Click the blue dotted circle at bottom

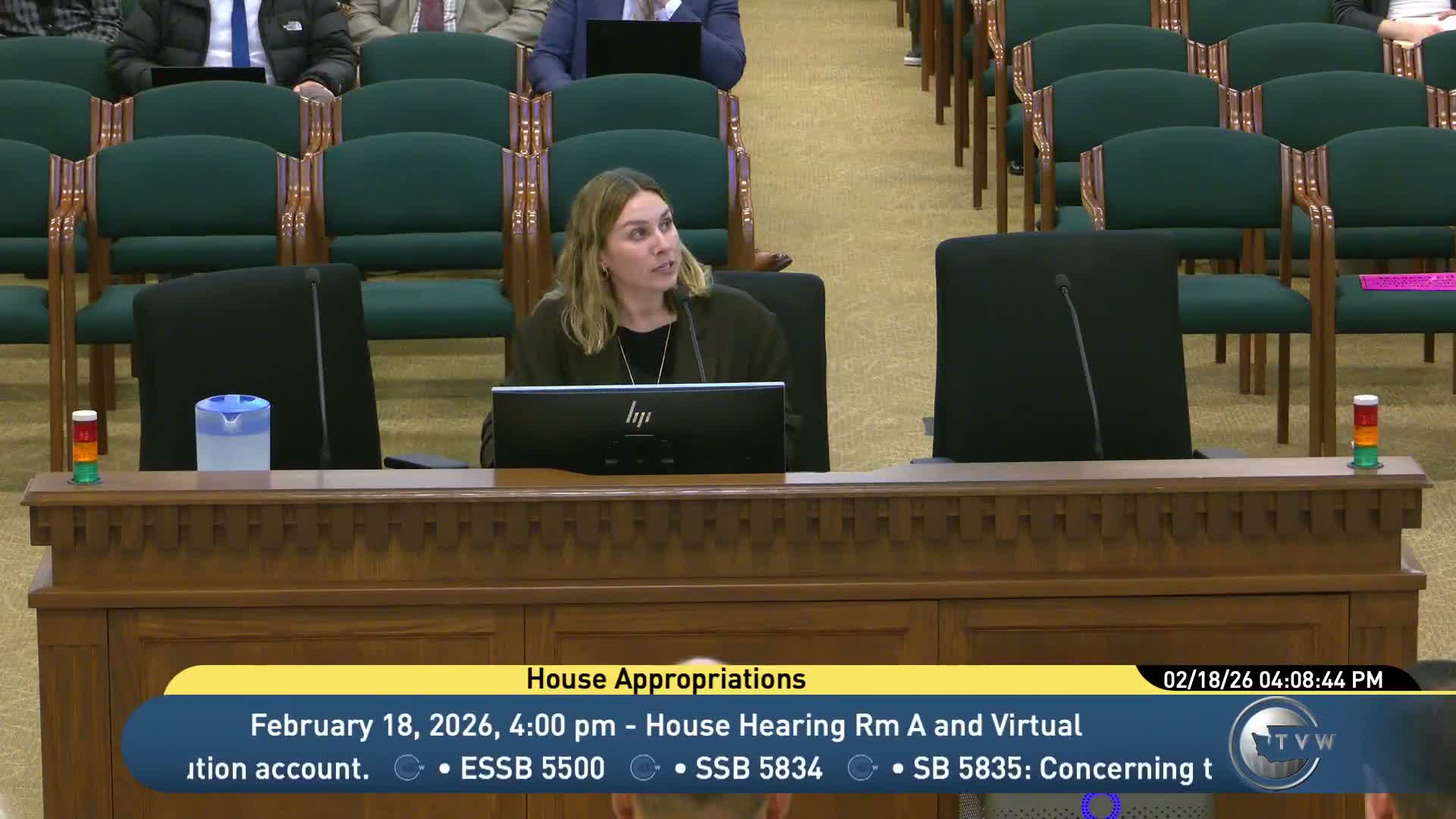pyautogui.click(x=1100, y=805)
